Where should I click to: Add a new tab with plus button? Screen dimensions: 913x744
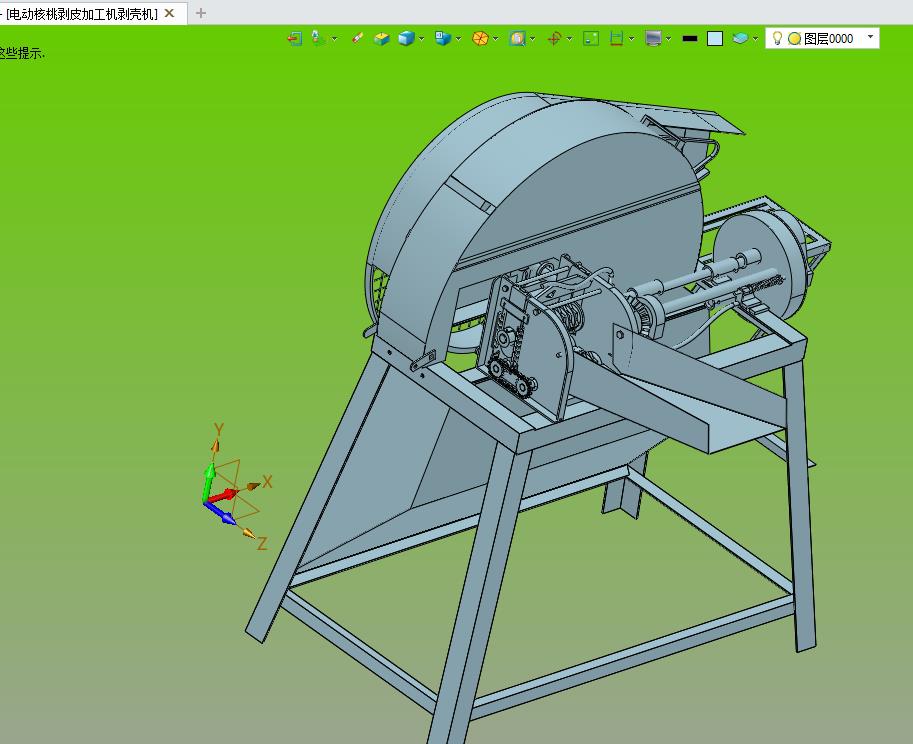point(201,13)
